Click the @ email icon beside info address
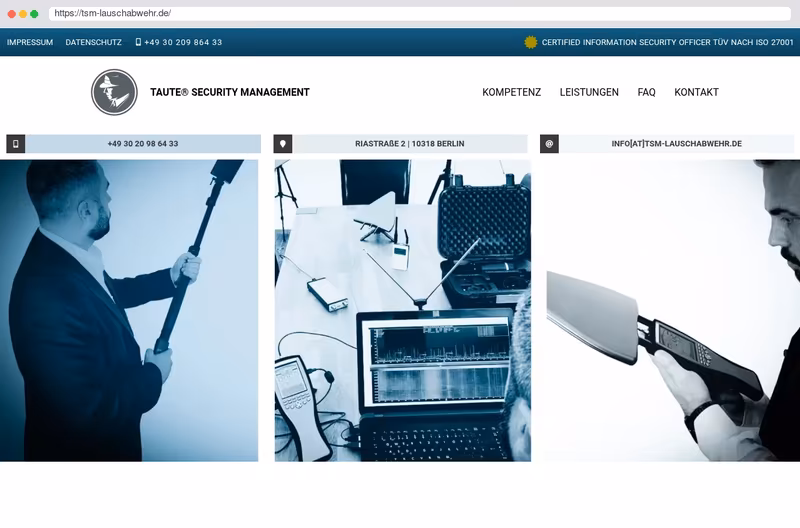Screen dimensions: 800x528 point(549,144)
